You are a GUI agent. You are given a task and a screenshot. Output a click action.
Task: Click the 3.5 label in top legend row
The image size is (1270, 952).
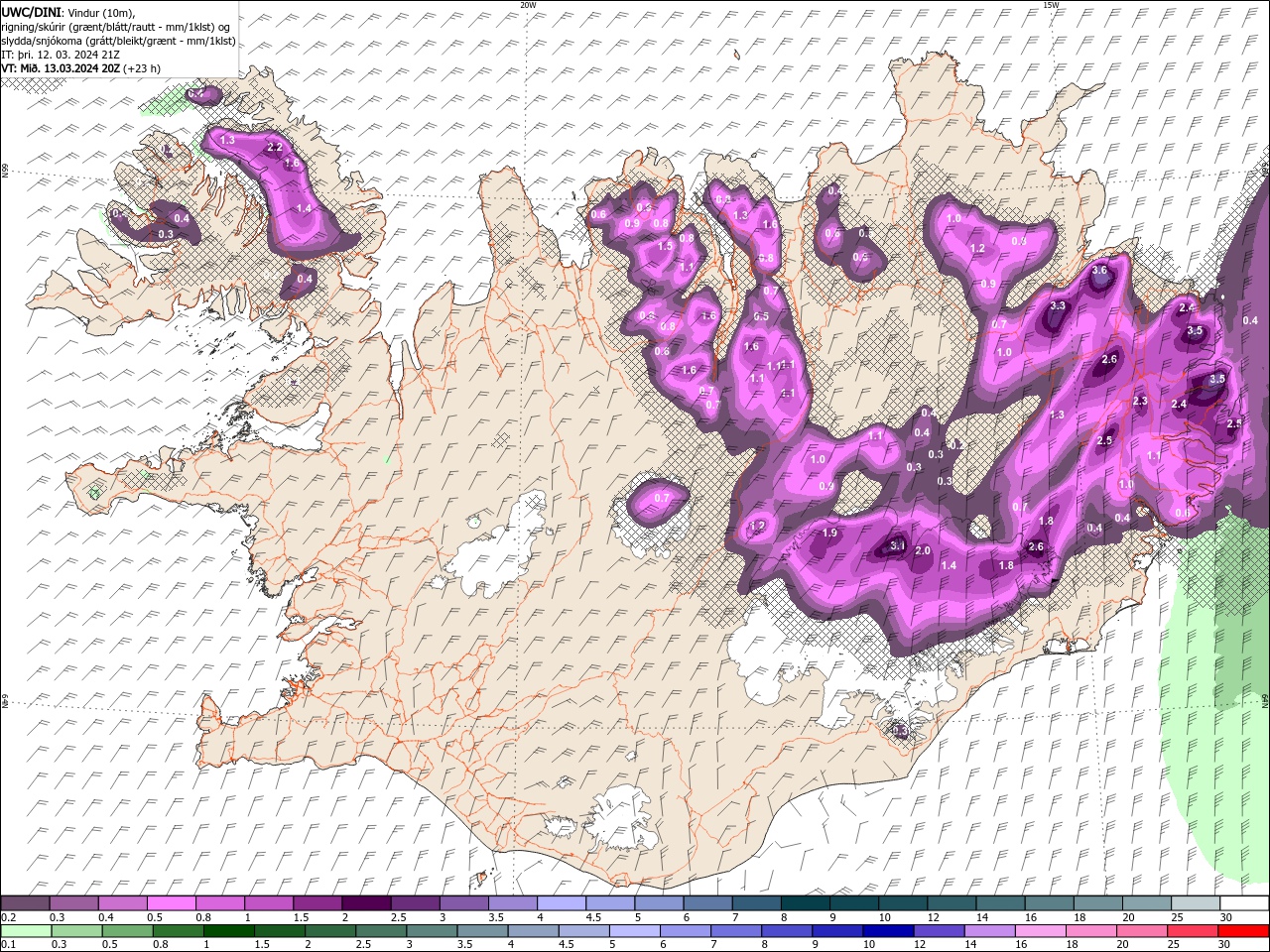495,917
